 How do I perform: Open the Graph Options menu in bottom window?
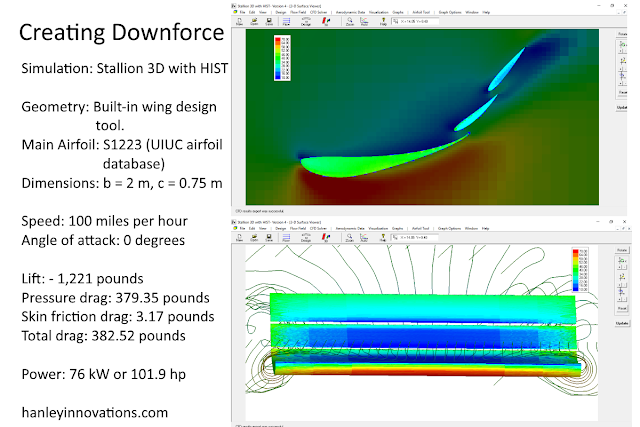449,229
